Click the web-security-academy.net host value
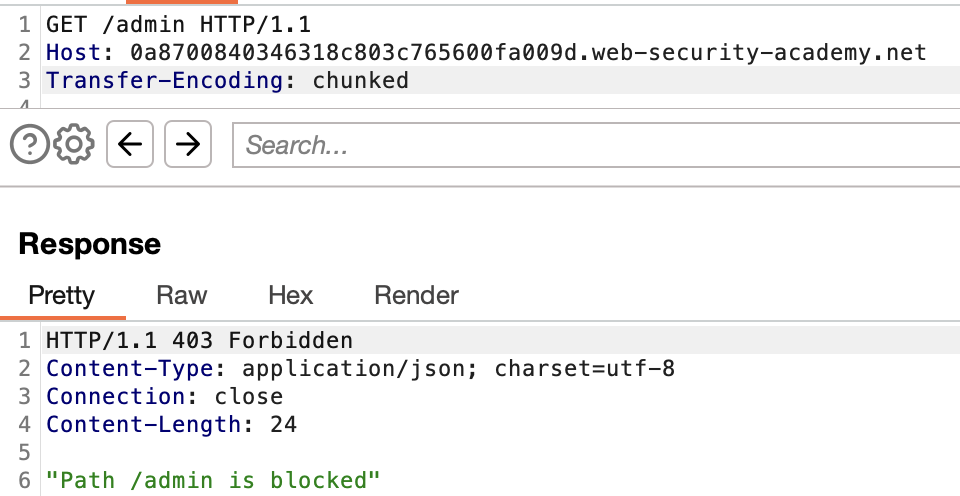Image resolution: width=960 pixels, height=496 pixels. point(528,53)
